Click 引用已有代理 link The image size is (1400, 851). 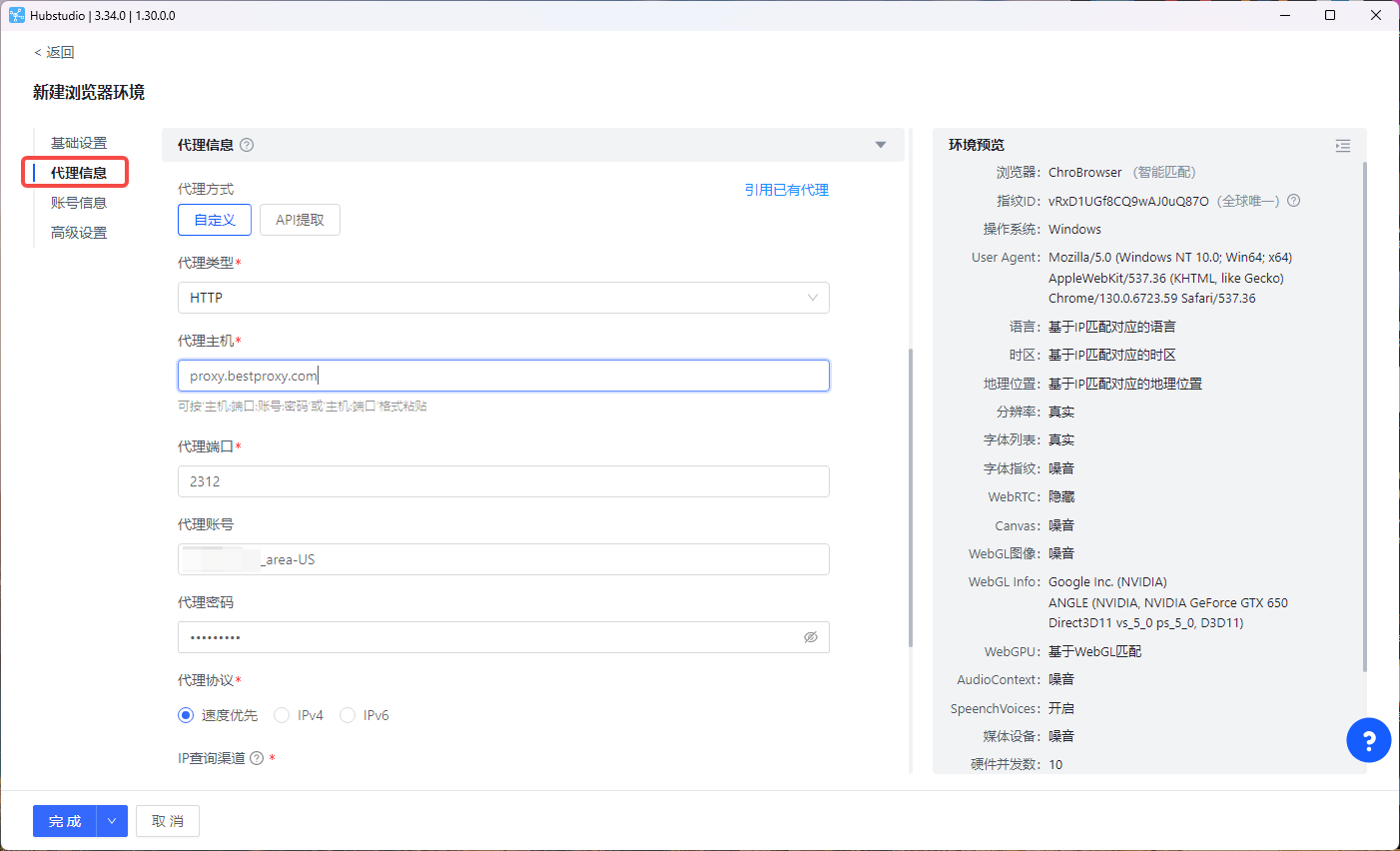pyautogui.click(x=787, y=190)
